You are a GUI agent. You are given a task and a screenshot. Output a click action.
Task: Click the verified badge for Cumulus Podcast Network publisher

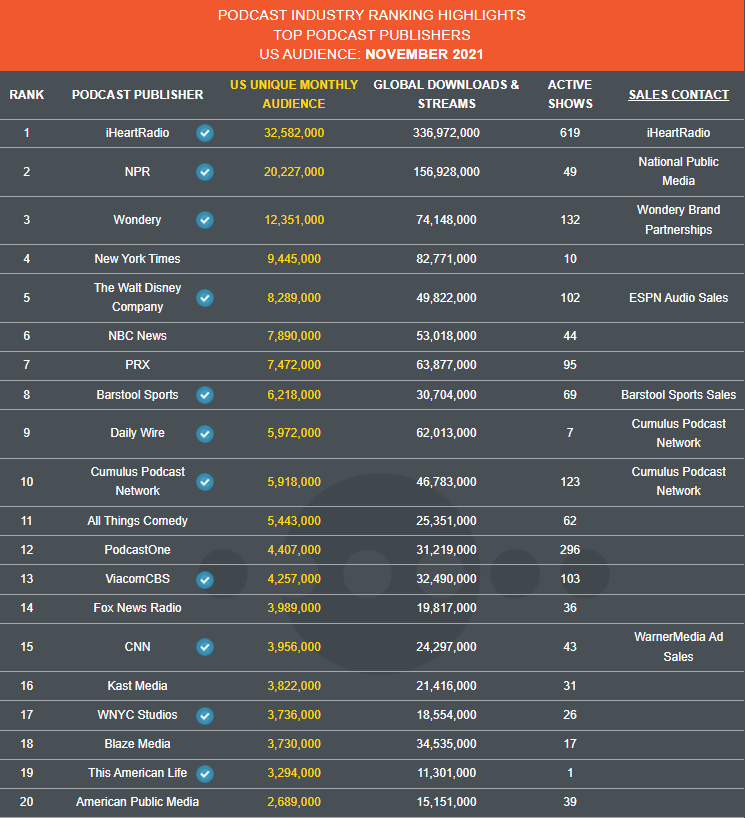(205, 482)
